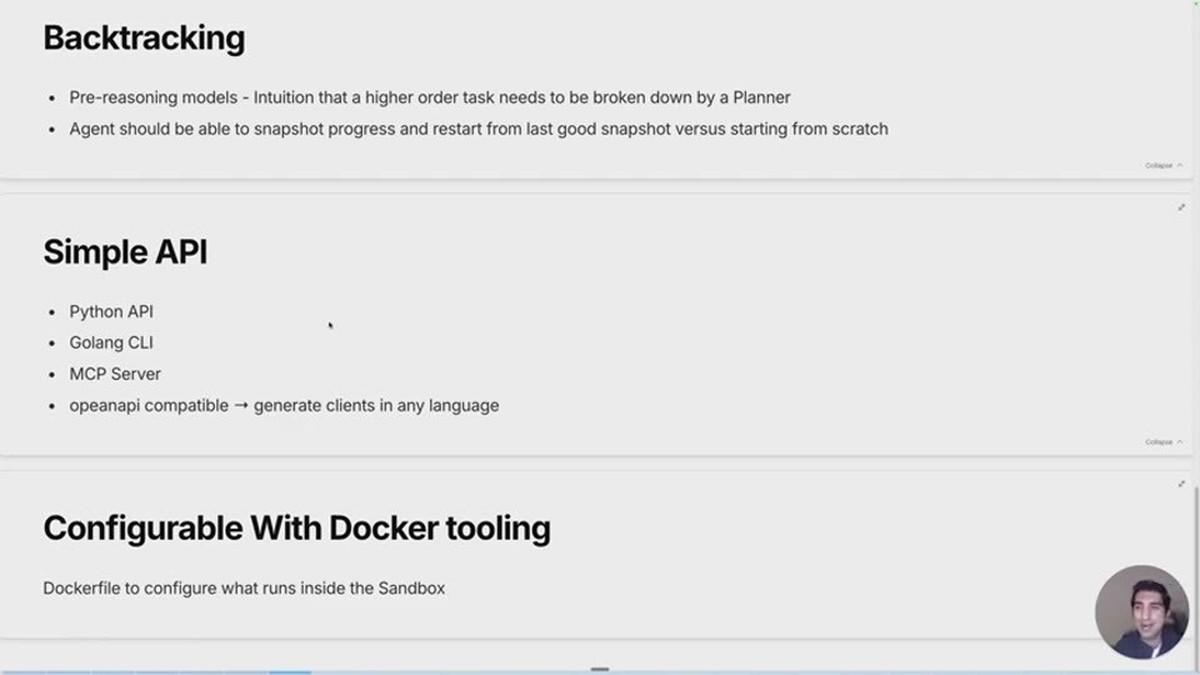Select the Golang CLI bullet item
Image resolution: width=1200 pixels, height=675 pixels.
click(x=111, y=343)
